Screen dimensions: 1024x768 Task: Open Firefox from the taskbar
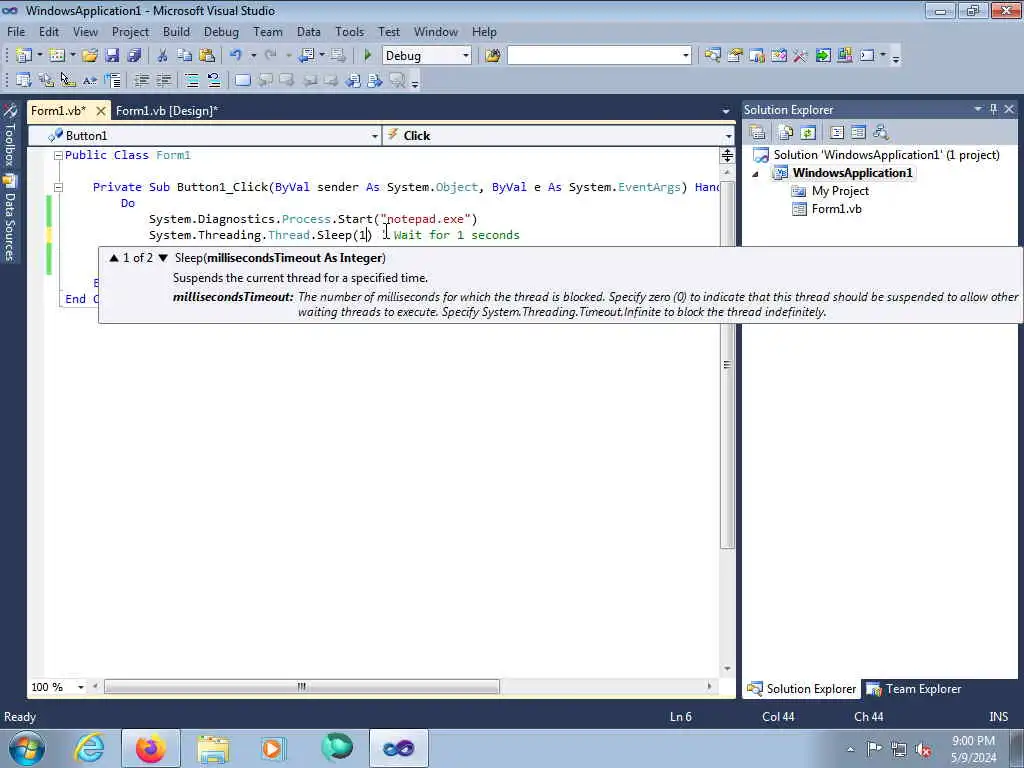point(150,748)
